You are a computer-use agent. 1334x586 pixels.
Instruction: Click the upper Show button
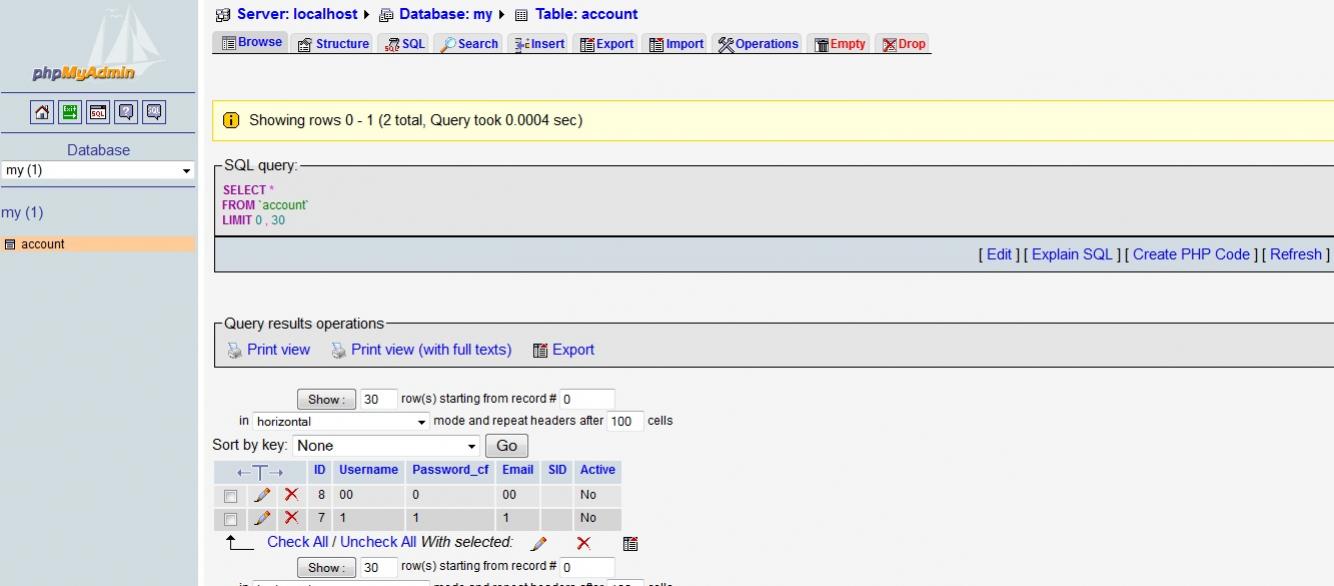coord(326,399)
